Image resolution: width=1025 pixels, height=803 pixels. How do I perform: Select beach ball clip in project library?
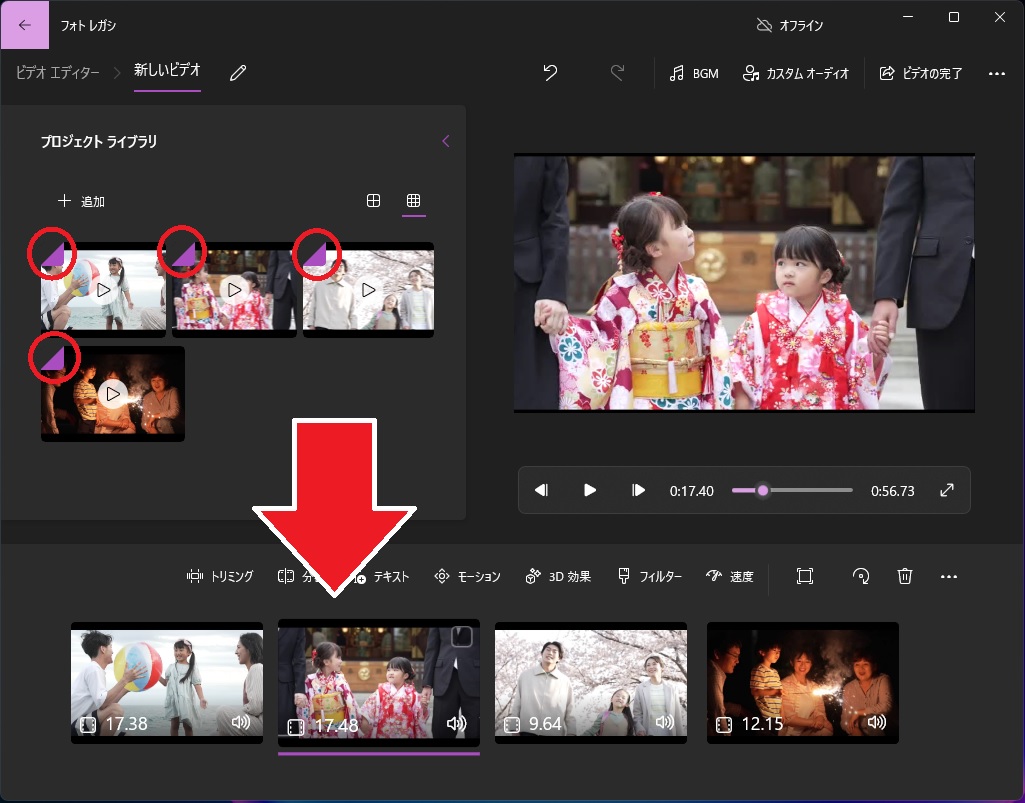(x=103, y=290)
